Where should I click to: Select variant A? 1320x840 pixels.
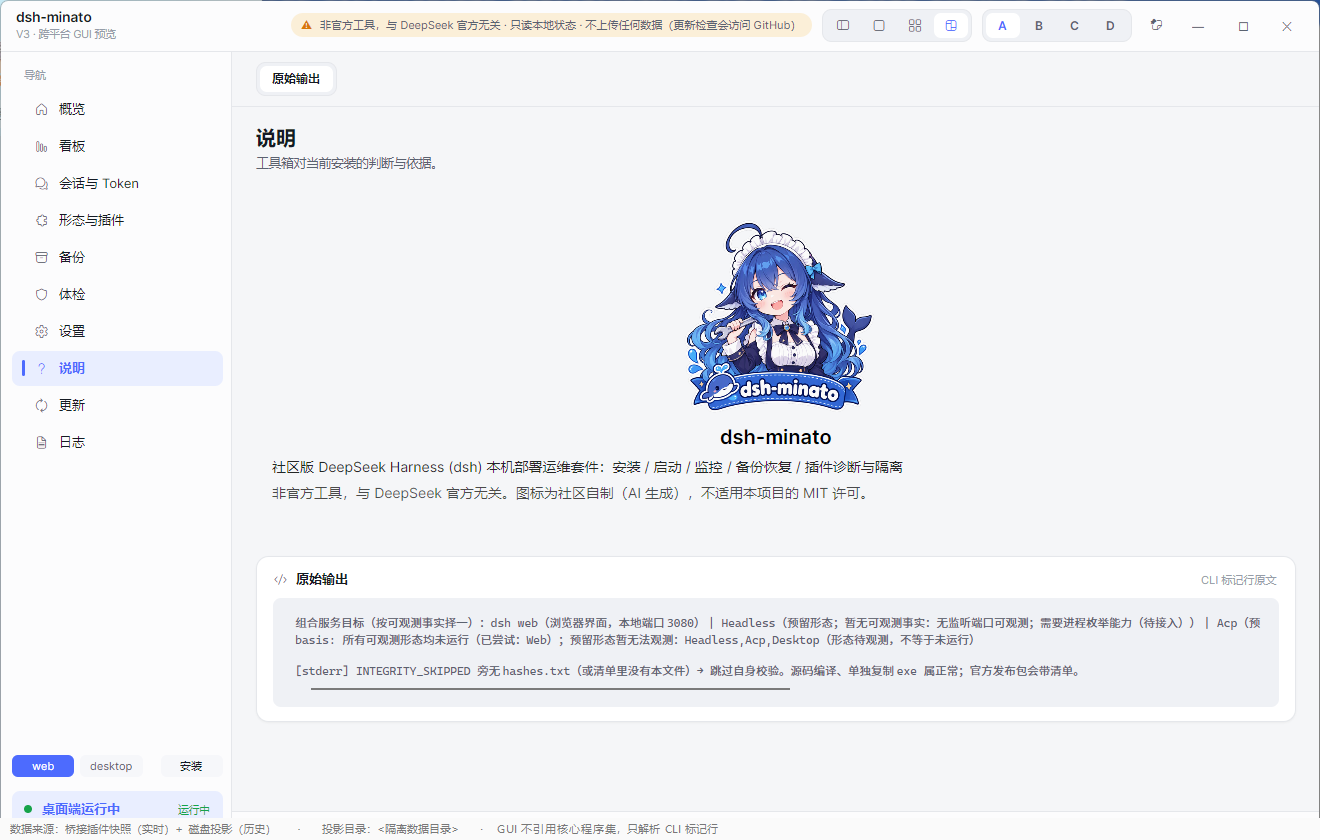click(x=1003, y=26)
